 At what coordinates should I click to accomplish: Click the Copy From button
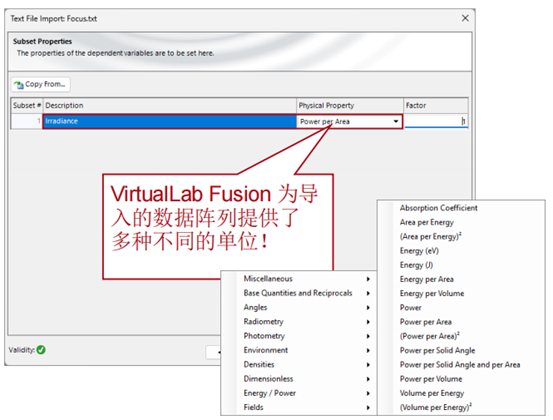pos(41,84)
